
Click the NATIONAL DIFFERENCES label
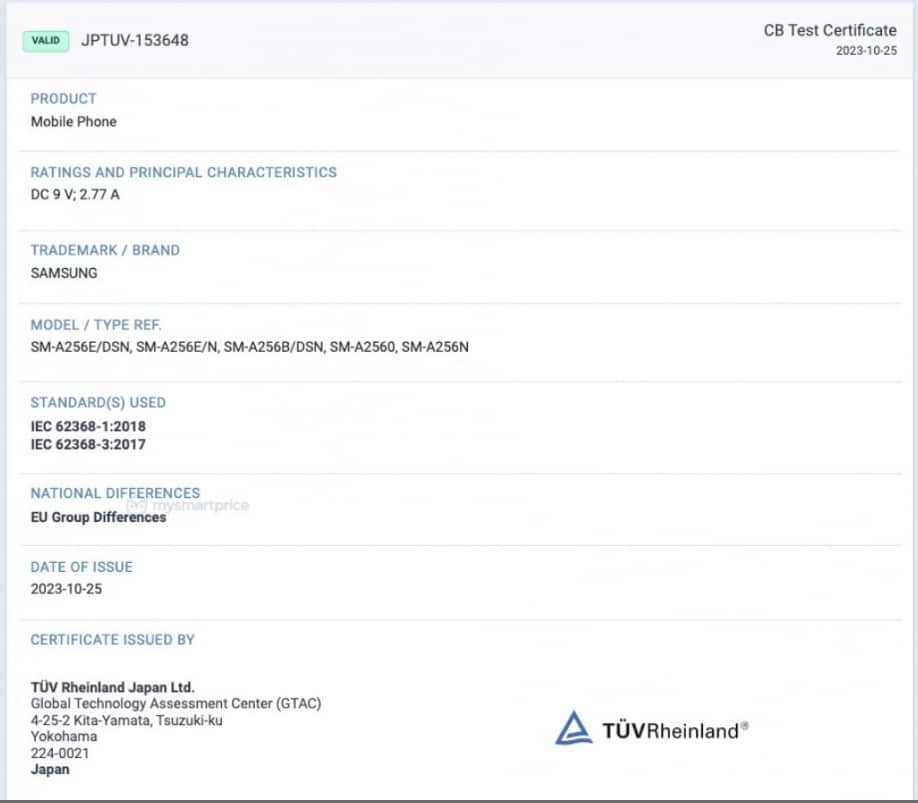[x=115, y=493]
